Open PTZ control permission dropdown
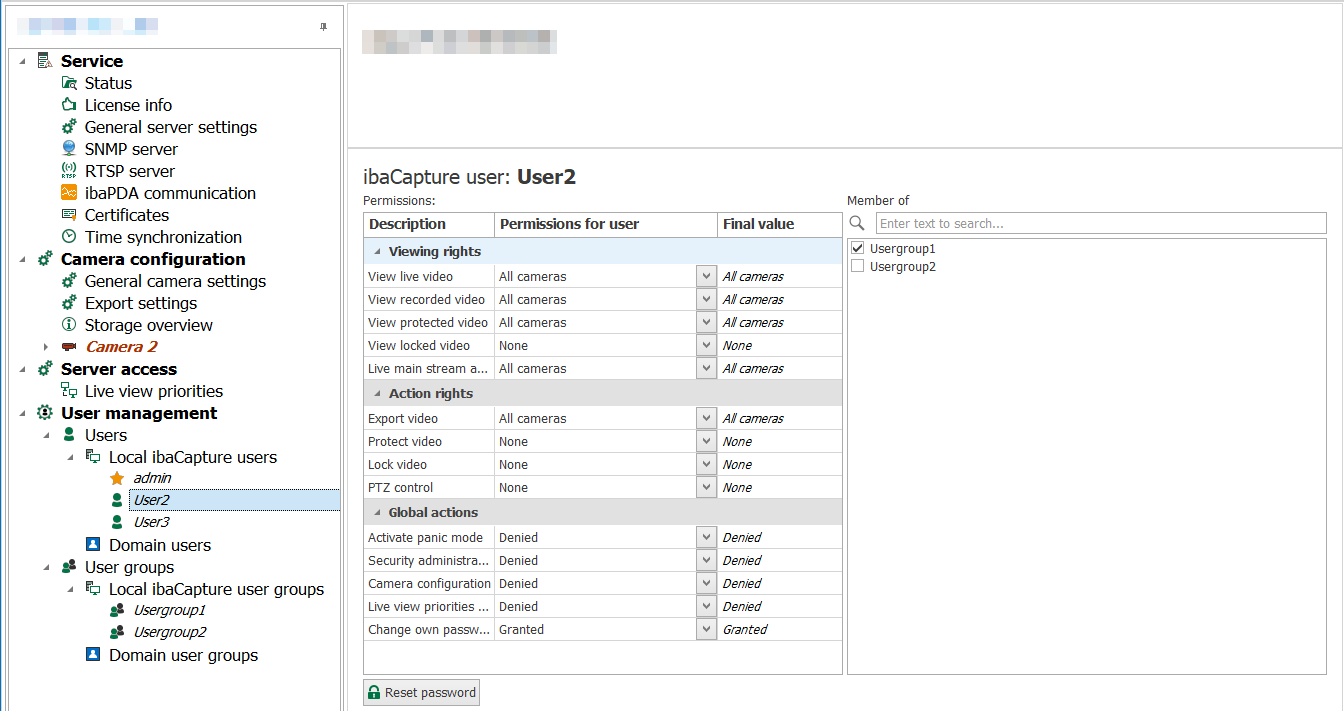The image size is (1344, 711). (706, 487)
